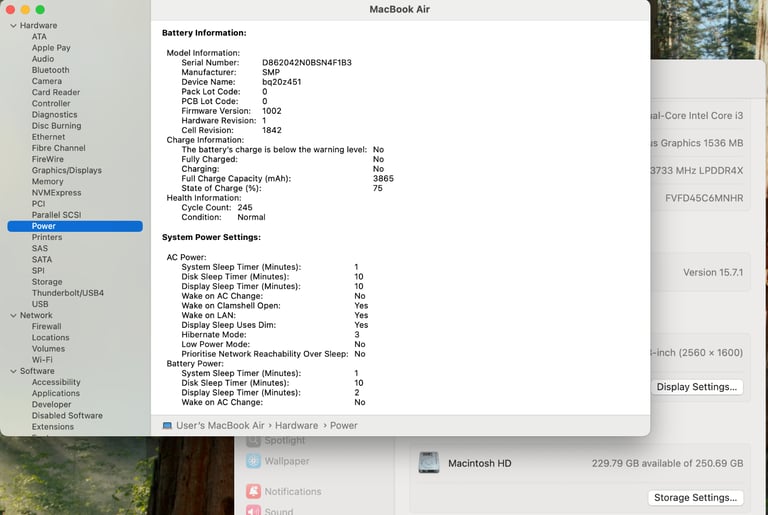Click the battery serial number value
768x515 pixels.
click(307, 63)
